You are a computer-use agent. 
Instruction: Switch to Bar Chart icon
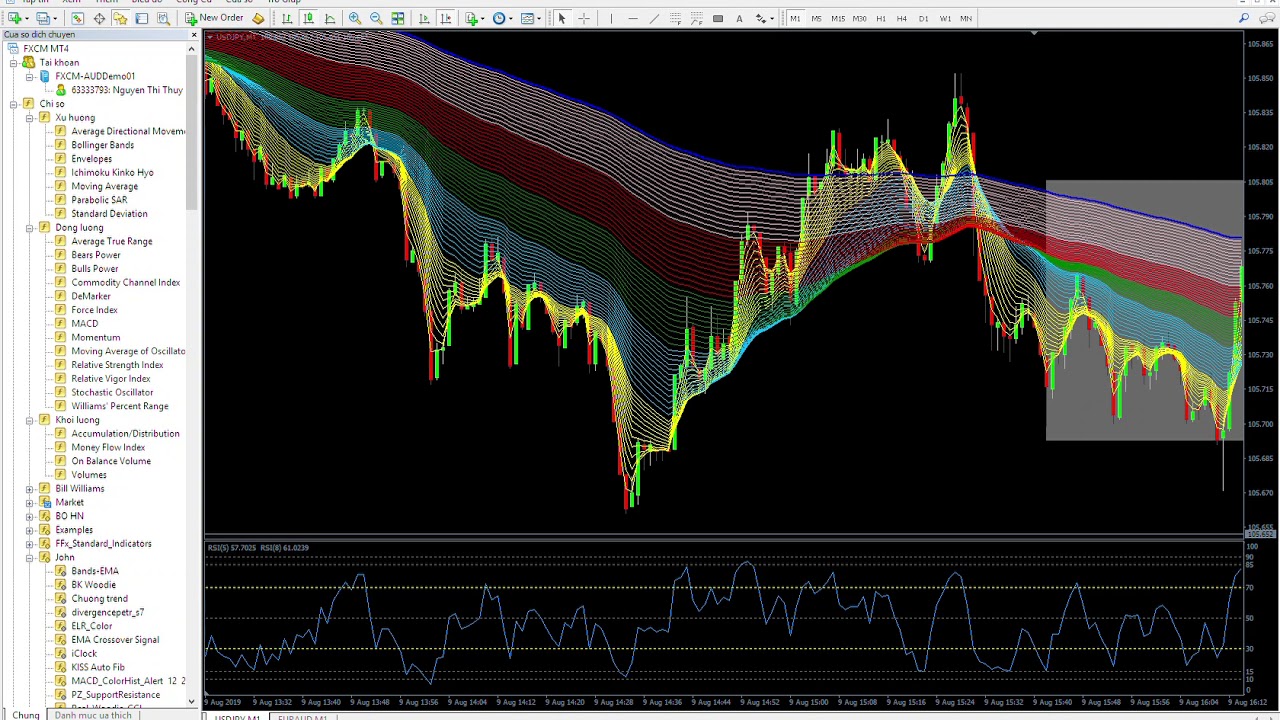point(287,18)
